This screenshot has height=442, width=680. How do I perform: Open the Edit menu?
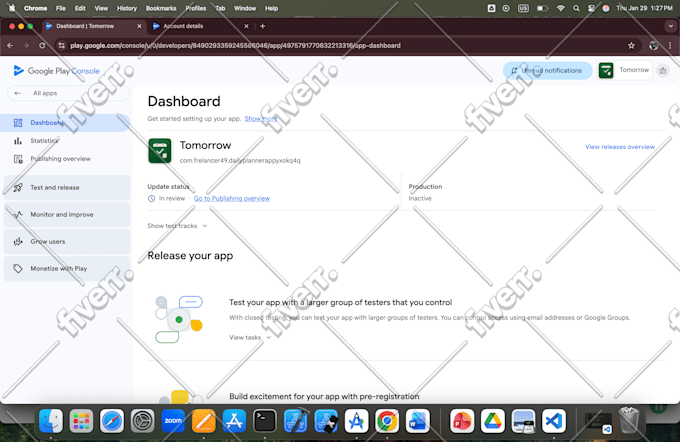pyautogui.click(x=80, y=8)
